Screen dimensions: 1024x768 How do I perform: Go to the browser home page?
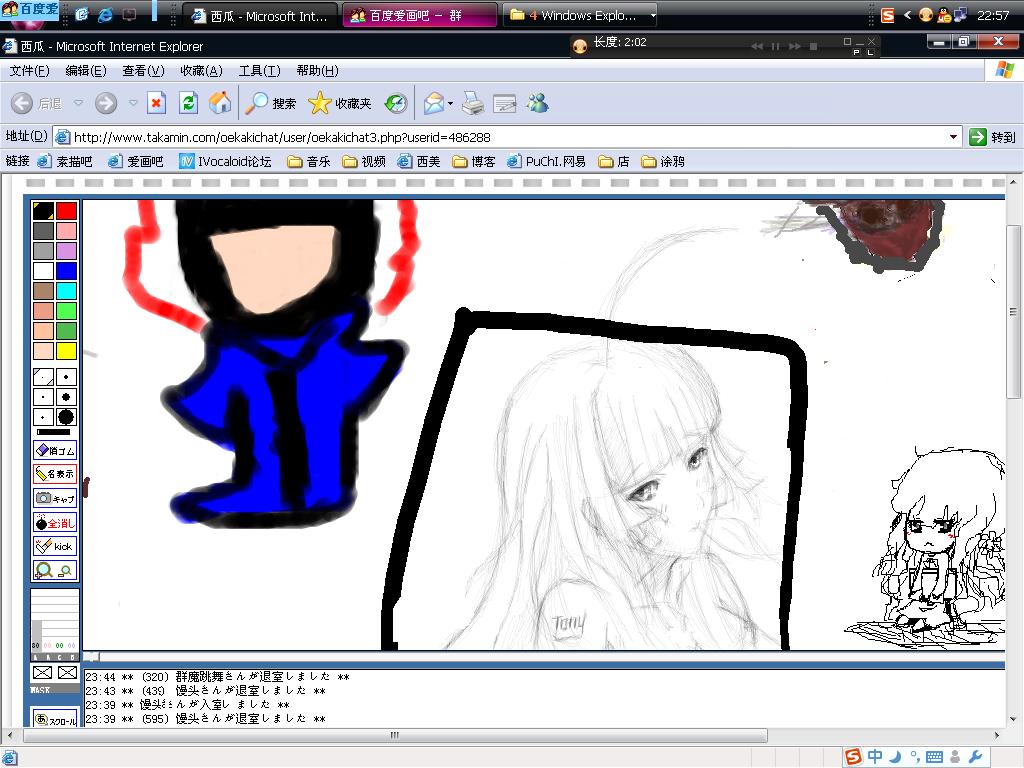220,103
